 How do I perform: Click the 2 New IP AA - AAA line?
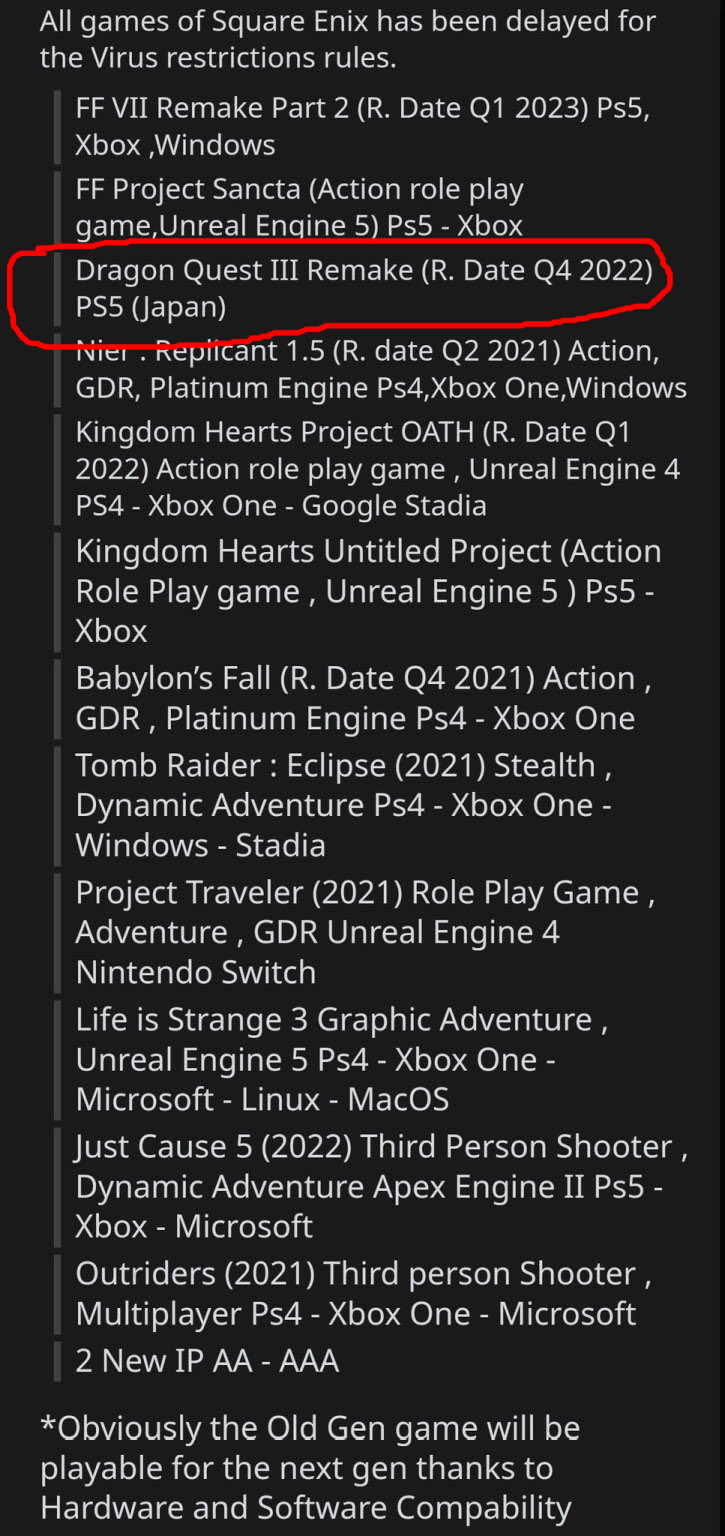pos(208,1361)
